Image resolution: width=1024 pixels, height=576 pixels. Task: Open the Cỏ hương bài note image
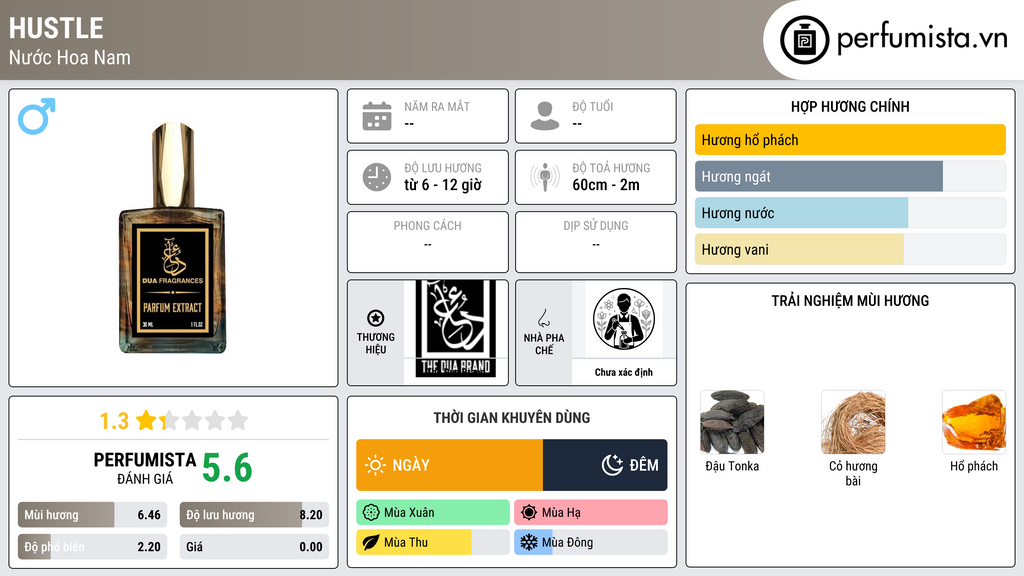point(853,422)
